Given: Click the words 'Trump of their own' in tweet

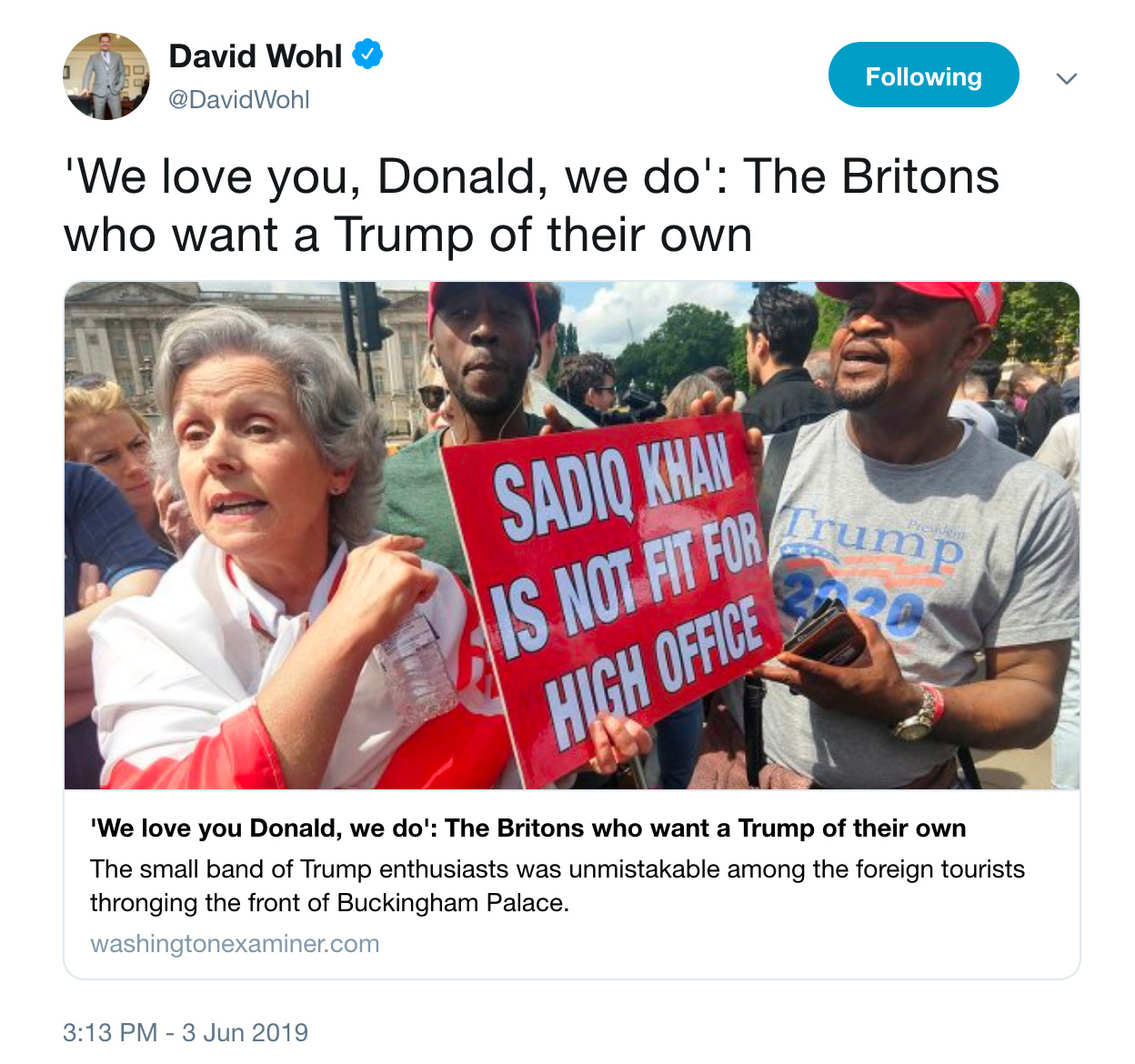Looking at the screenshot, I should pyautogui.click(x=543, y=235).
